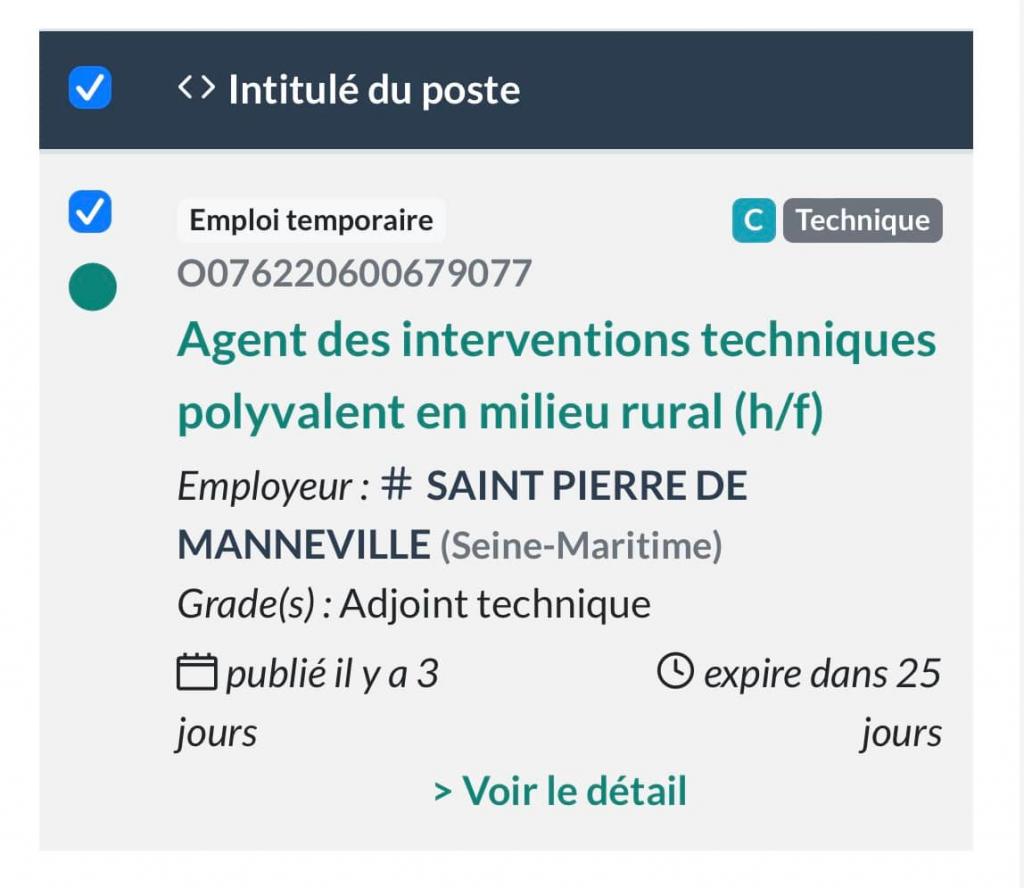Click the Technique filière tag

[862, 221]
